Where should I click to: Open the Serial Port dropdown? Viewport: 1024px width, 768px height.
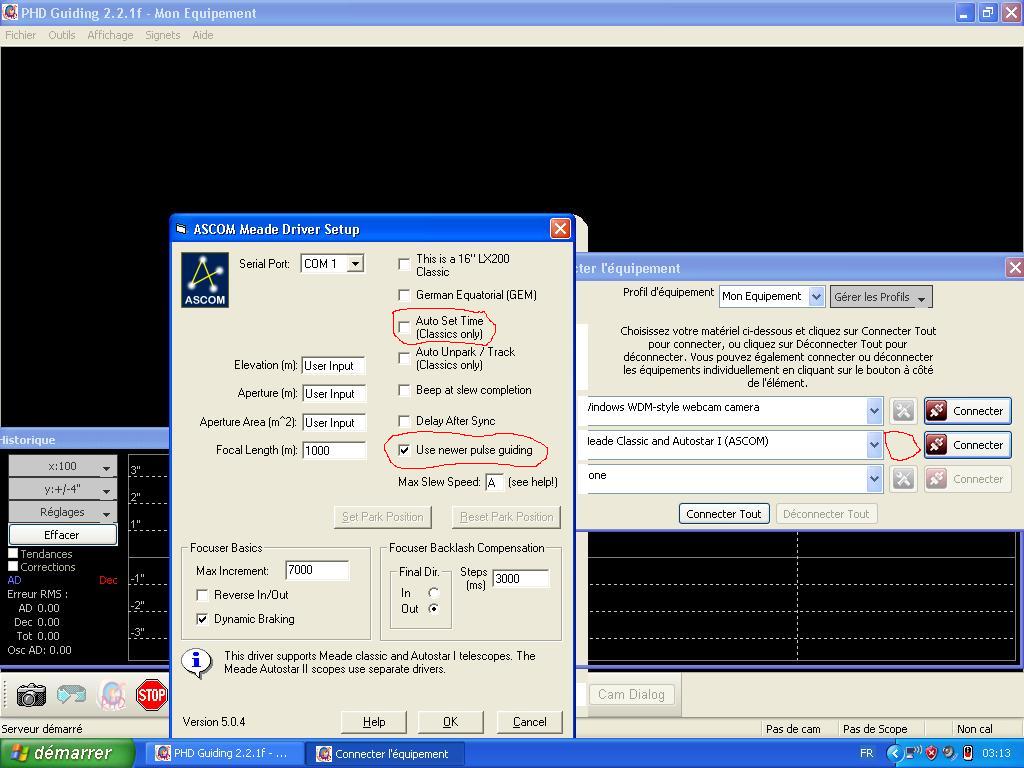point(356,263)
